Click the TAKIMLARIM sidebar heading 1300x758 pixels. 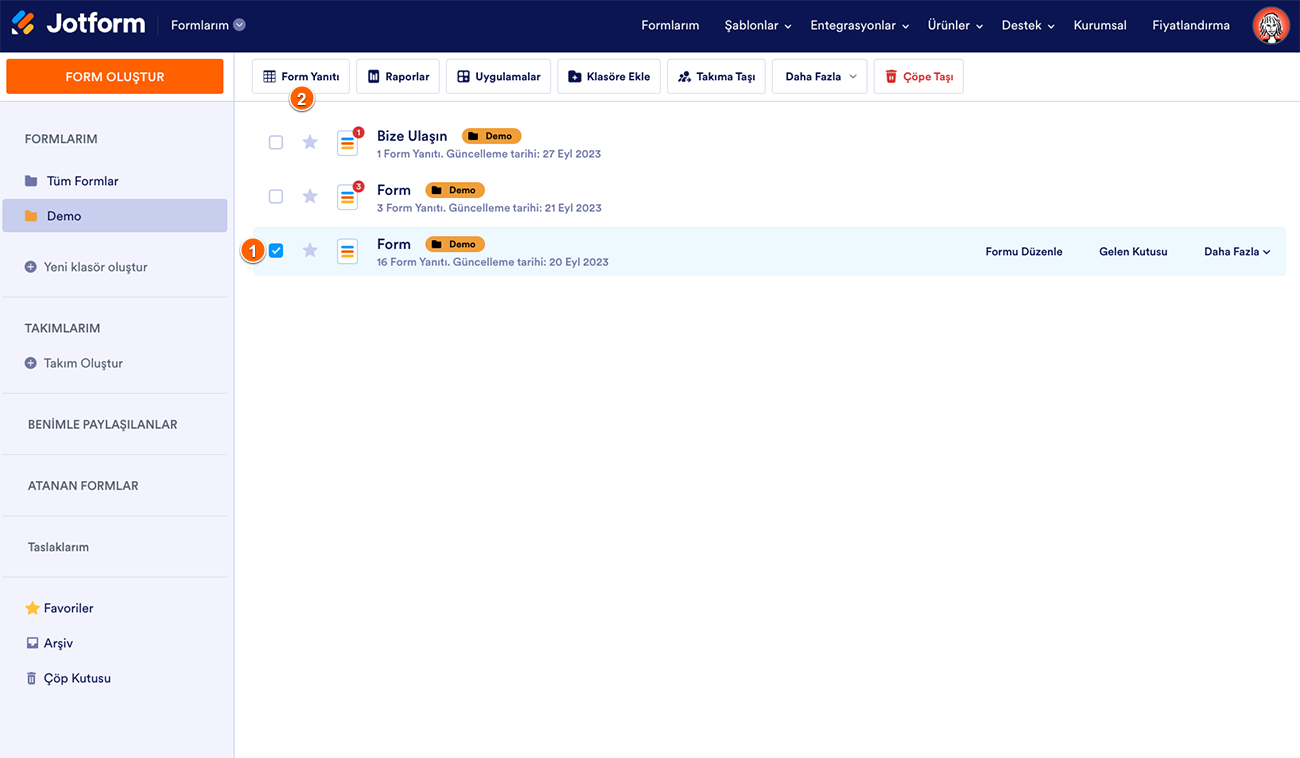click(x=62, y=328)
